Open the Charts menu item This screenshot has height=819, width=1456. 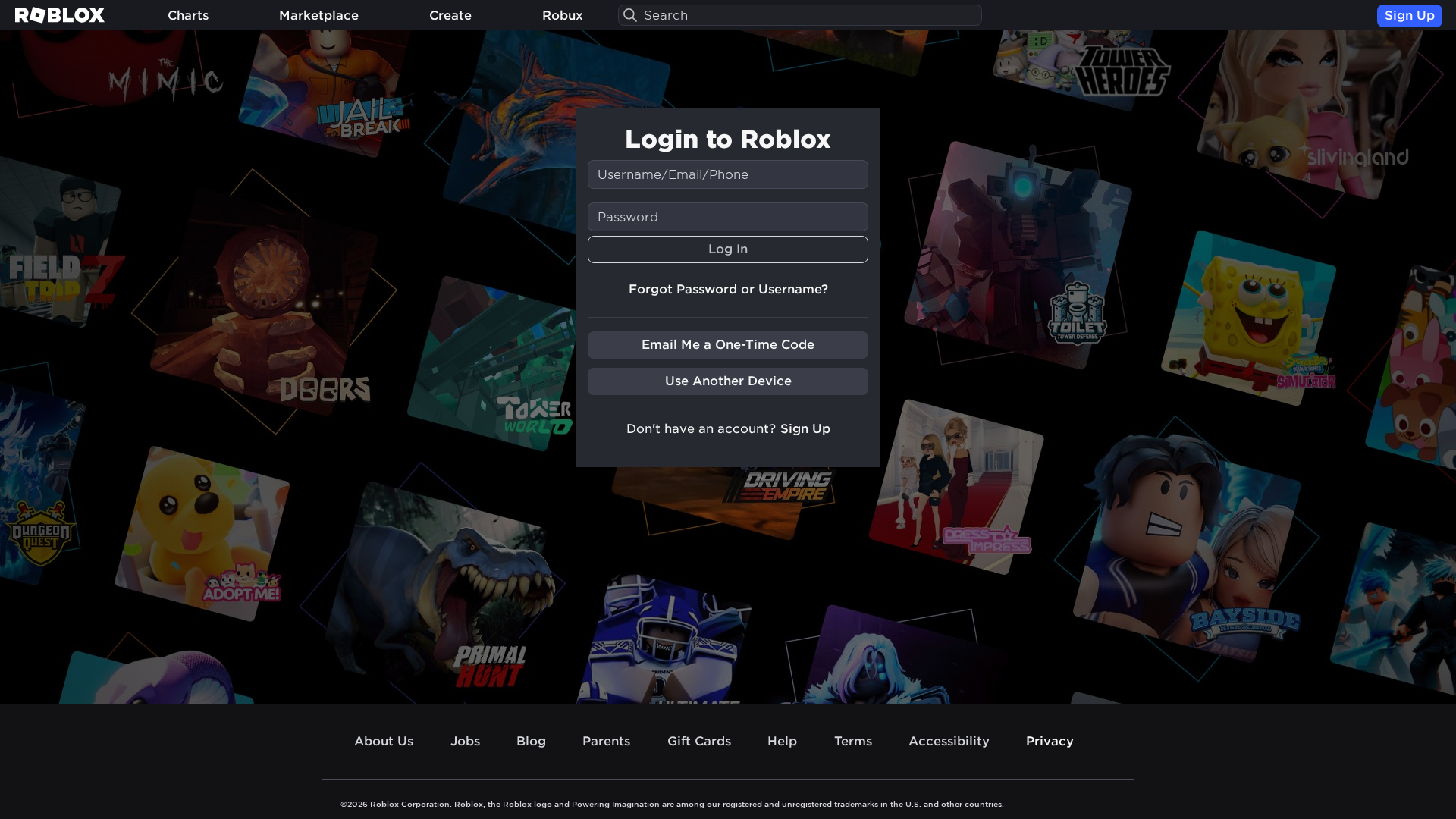coord(188,15)
